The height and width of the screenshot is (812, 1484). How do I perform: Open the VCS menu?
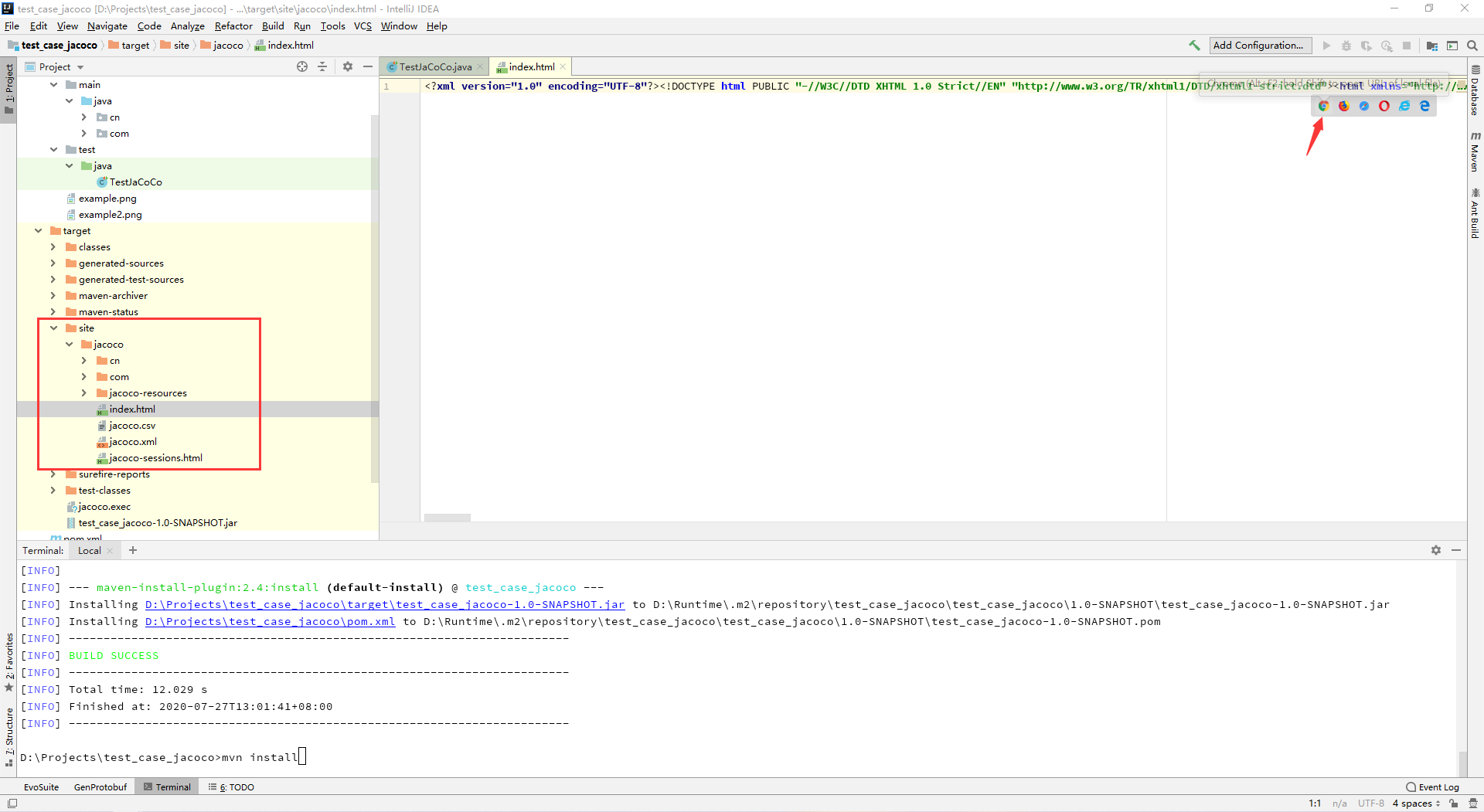coord(362,26)
